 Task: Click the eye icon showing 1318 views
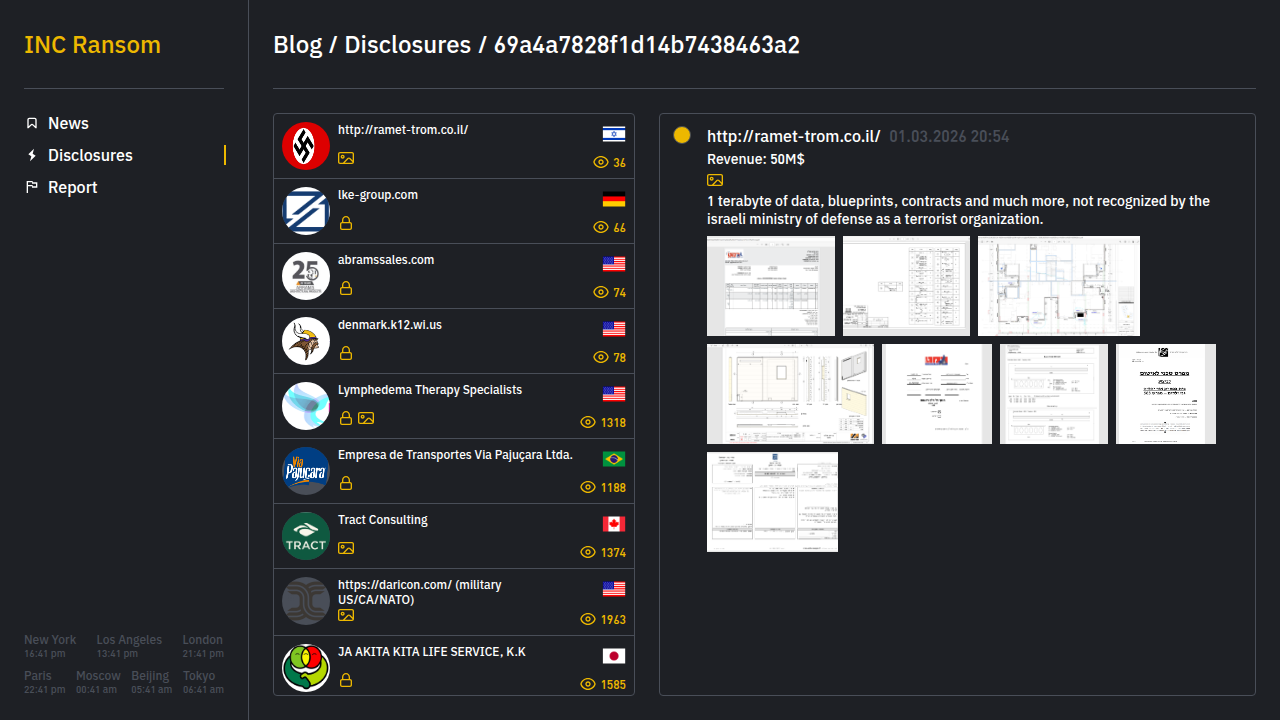(x=588, y=423)
